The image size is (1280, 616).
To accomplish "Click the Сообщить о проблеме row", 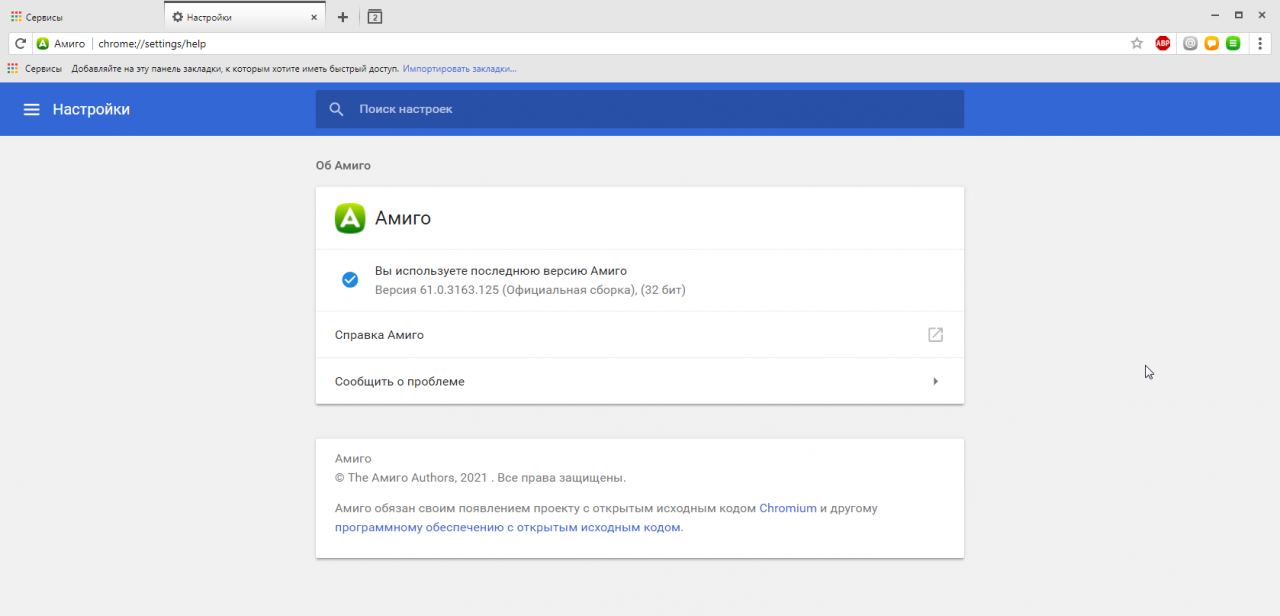I will coord(640,381).
